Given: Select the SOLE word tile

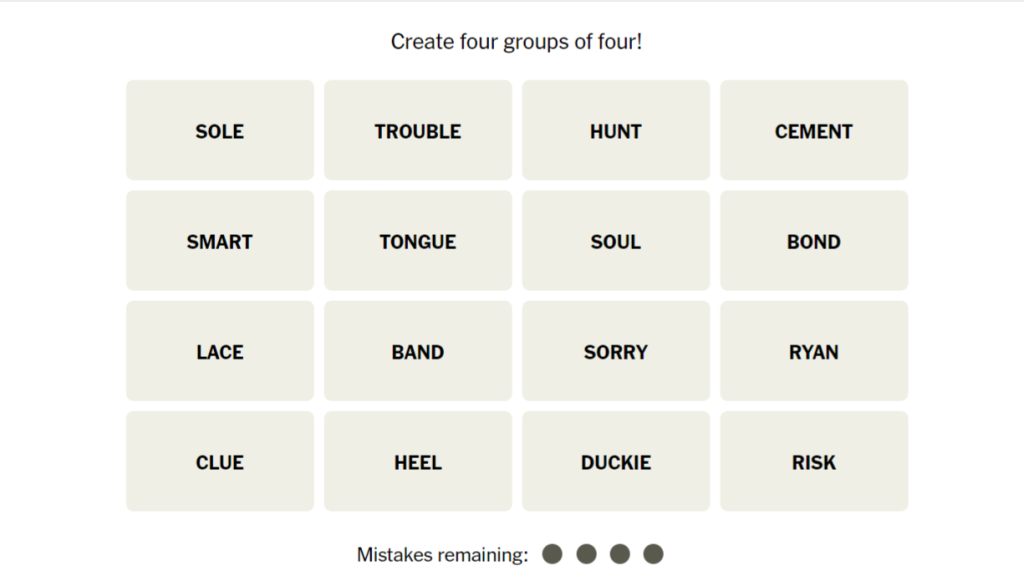Looking at the screenshot, I should click(x=220, y=131).
